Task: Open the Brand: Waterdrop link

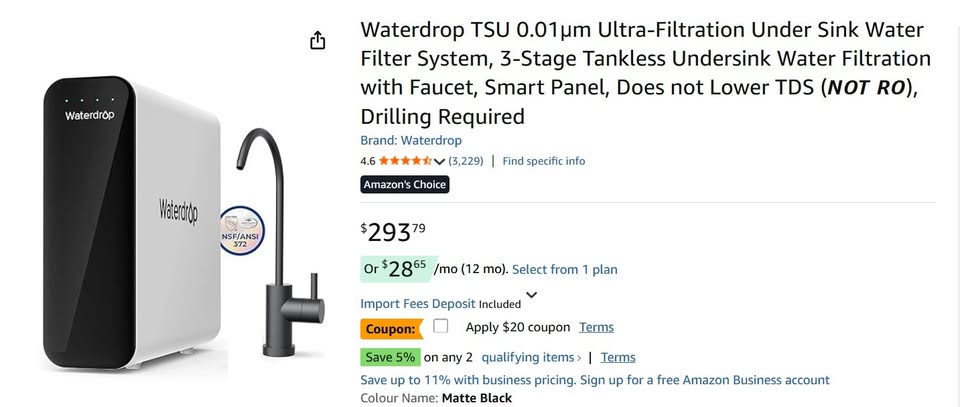Action: (x=411, y=141)
